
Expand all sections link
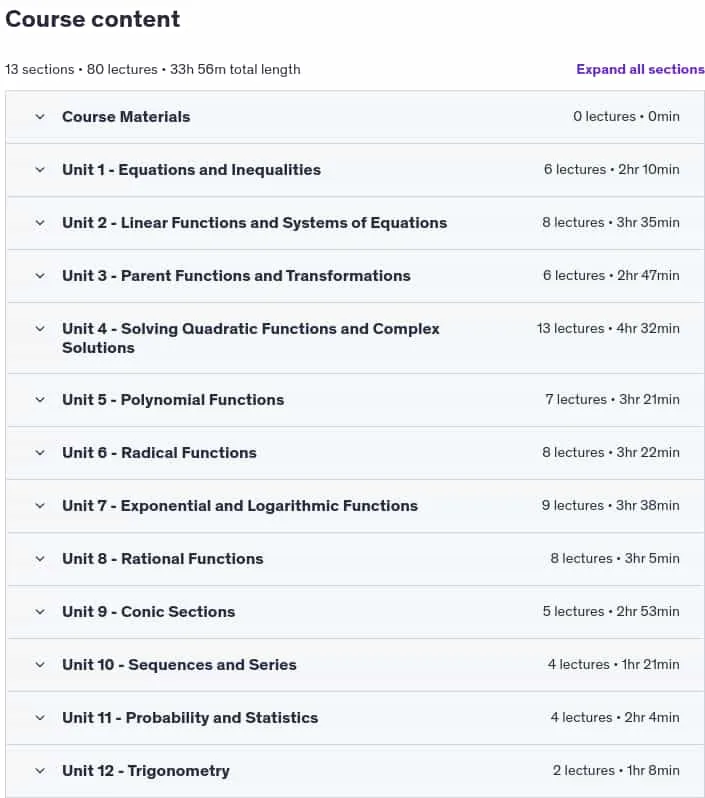(640, 69)
